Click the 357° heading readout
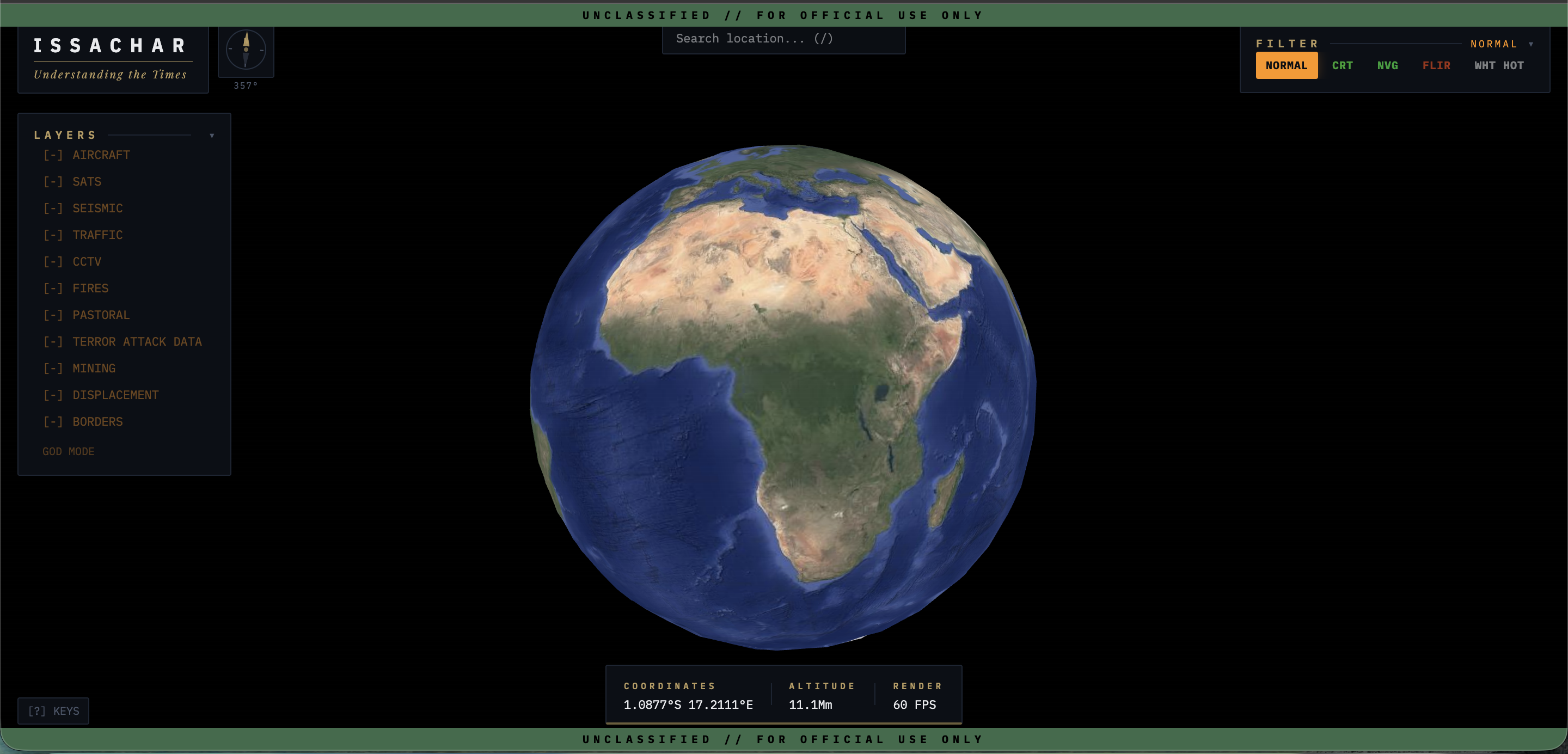This screenshot has width=1568, height=754. tap(246, 86)
